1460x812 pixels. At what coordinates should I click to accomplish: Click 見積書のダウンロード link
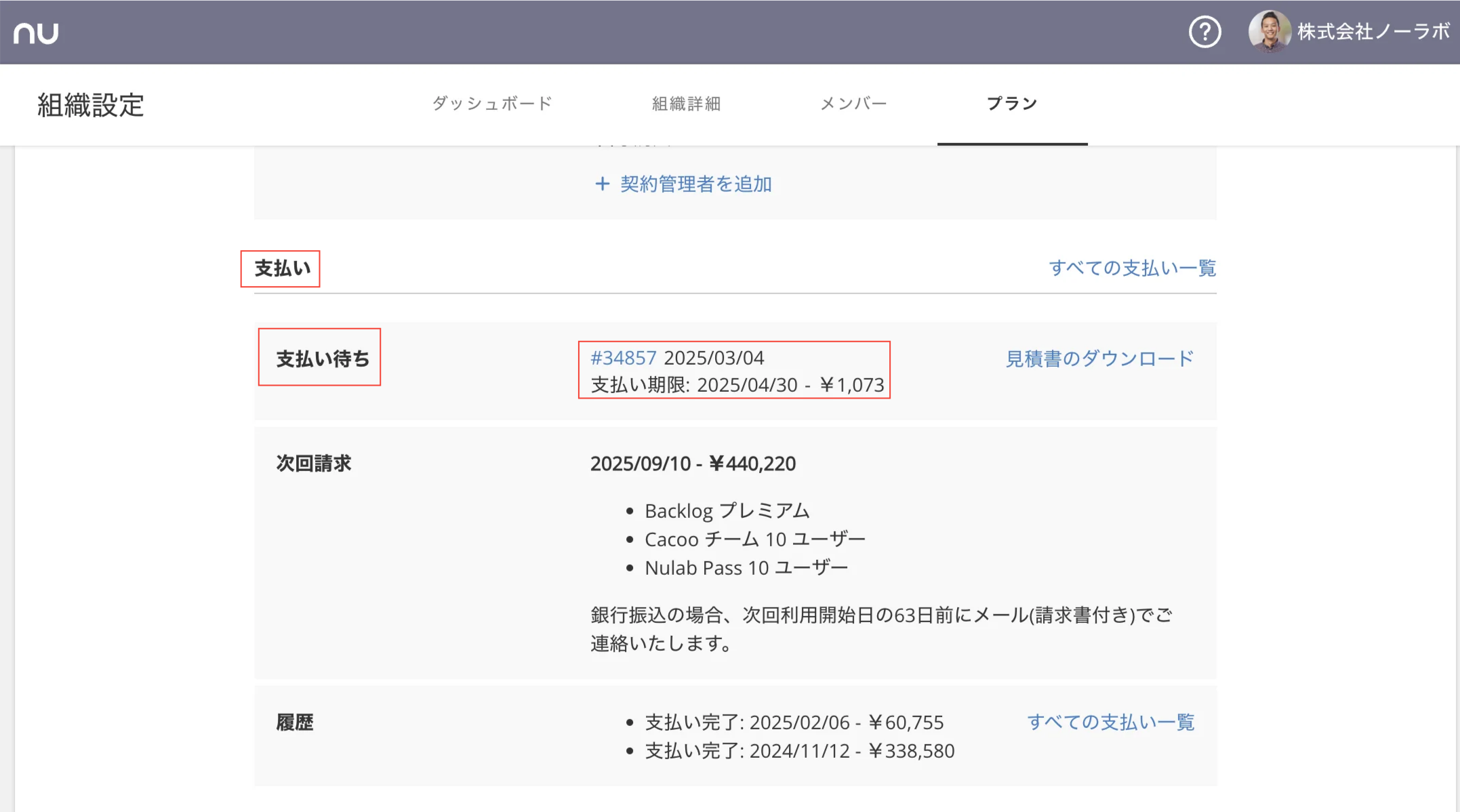click(1099, 359)
